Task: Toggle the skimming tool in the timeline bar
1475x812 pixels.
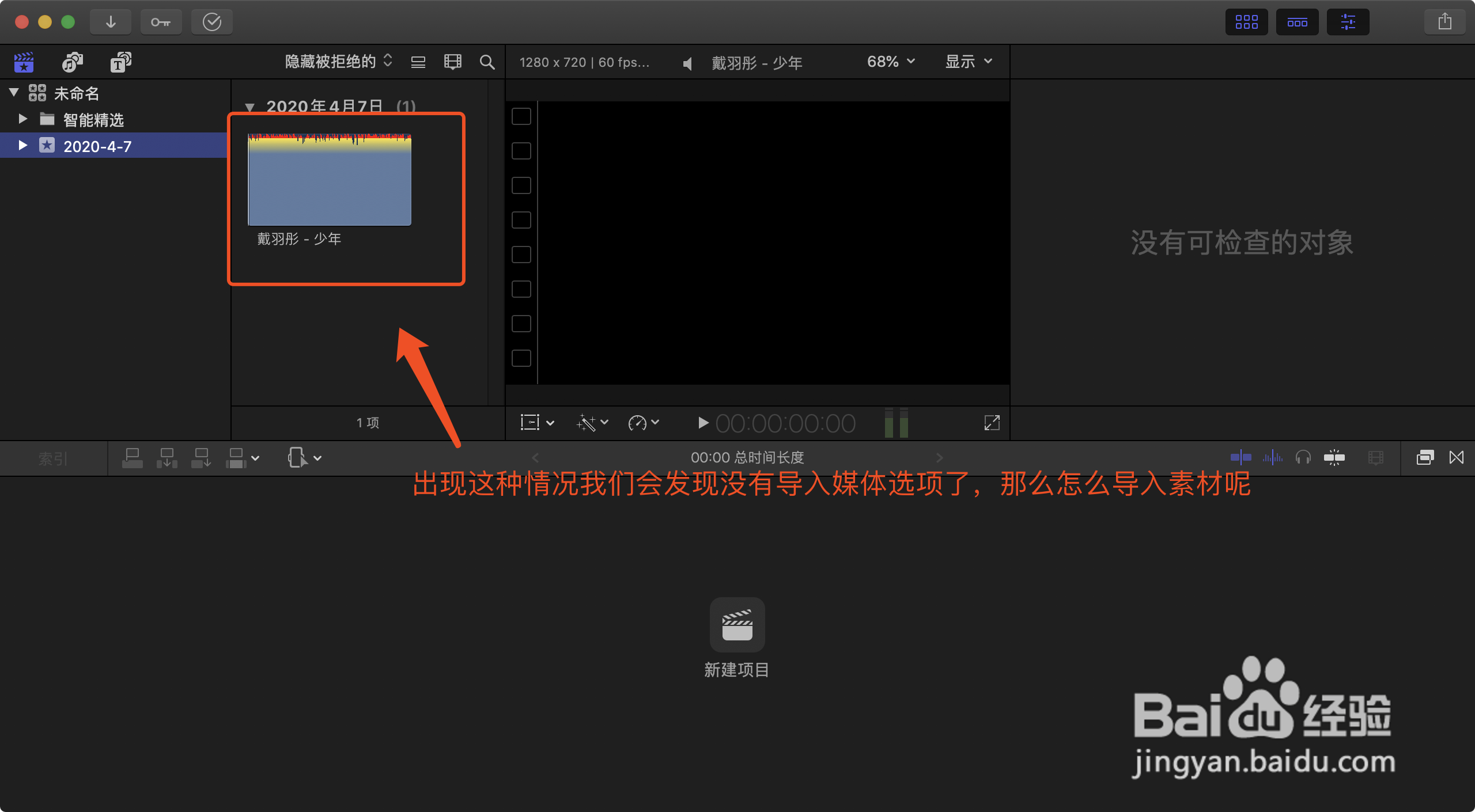Action: 1239,457
